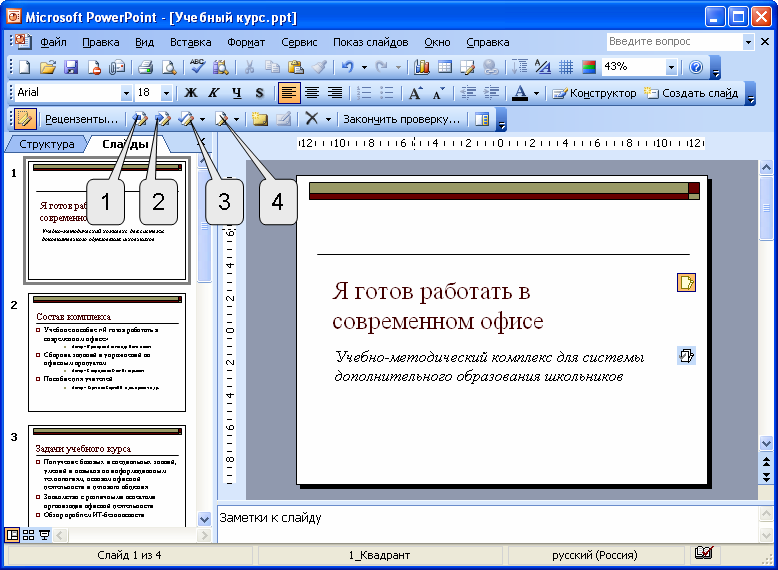Toggle center text alignment
Image resolution: width=778 pixels, height=570 pixels.
click(x=312, y=93)
